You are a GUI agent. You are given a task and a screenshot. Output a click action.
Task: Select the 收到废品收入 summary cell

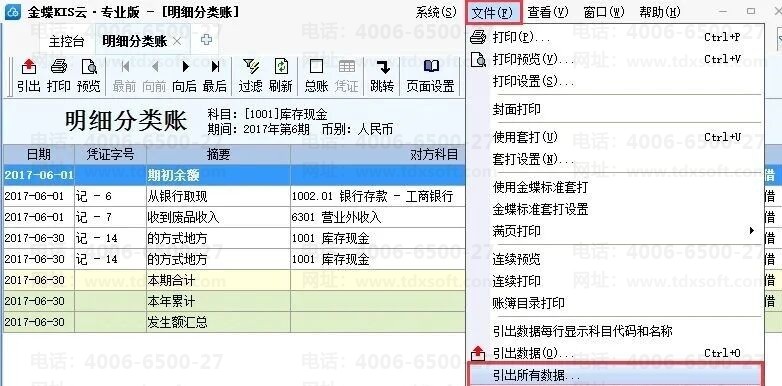(x=218, y=217)
